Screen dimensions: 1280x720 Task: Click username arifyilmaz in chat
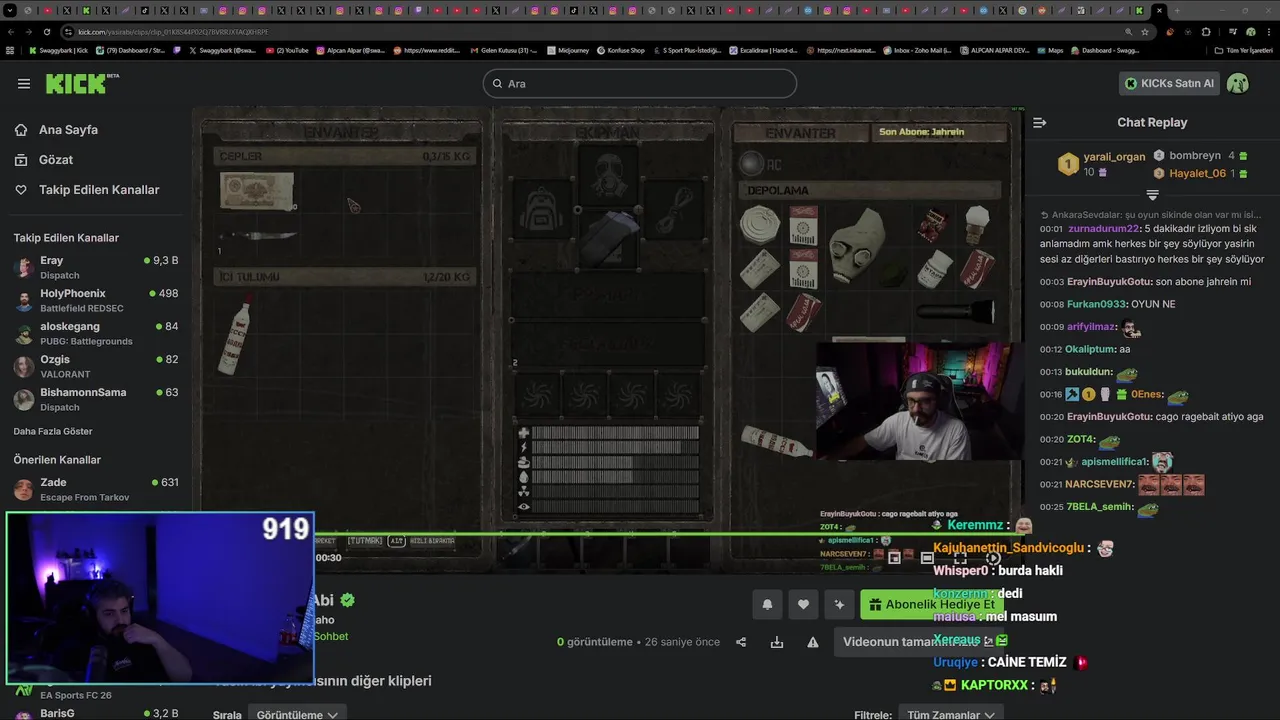pos(1090,327)
